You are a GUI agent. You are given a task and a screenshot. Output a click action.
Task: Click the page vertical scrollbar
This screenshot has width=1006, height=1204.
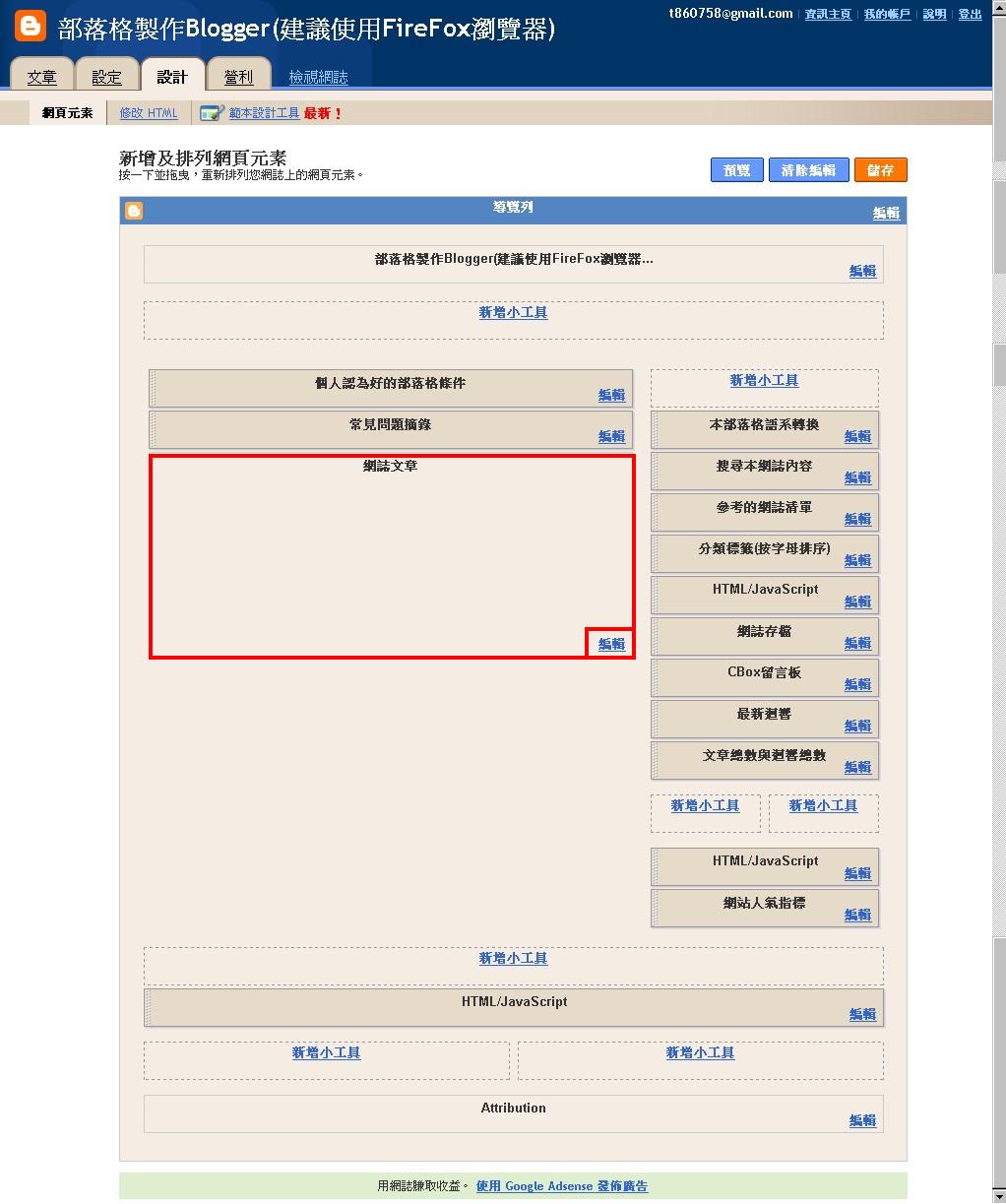click(x=999, y=602)
